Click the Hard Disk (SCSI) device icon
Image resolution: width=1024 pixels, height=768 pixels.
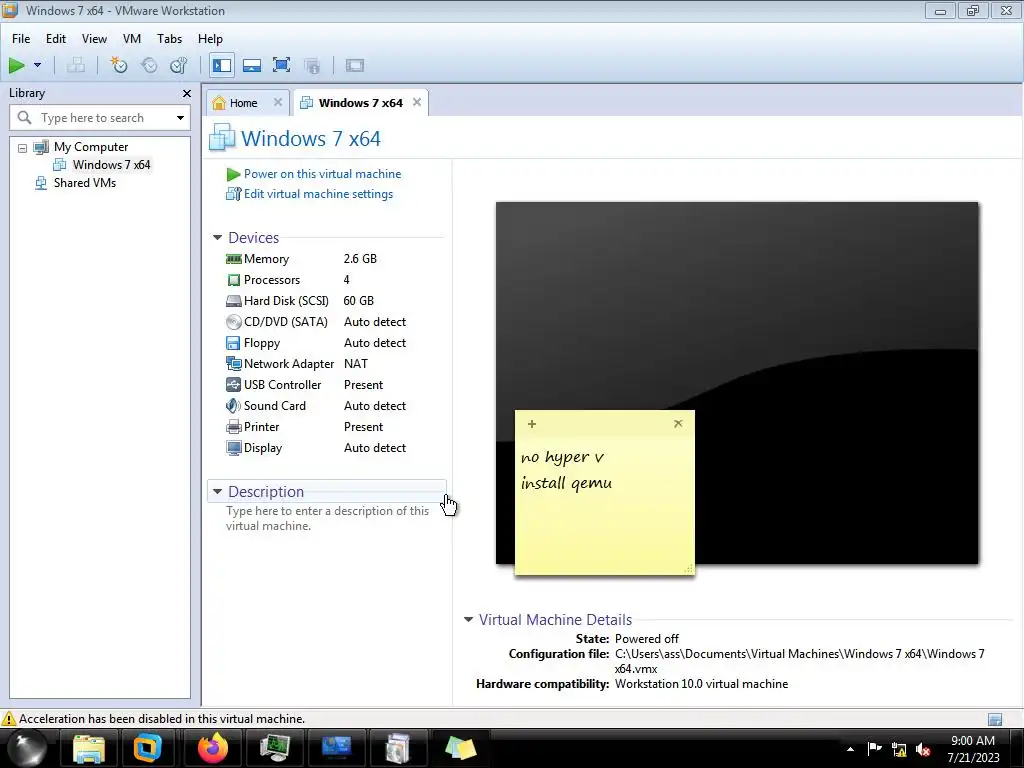pos(233,301)
